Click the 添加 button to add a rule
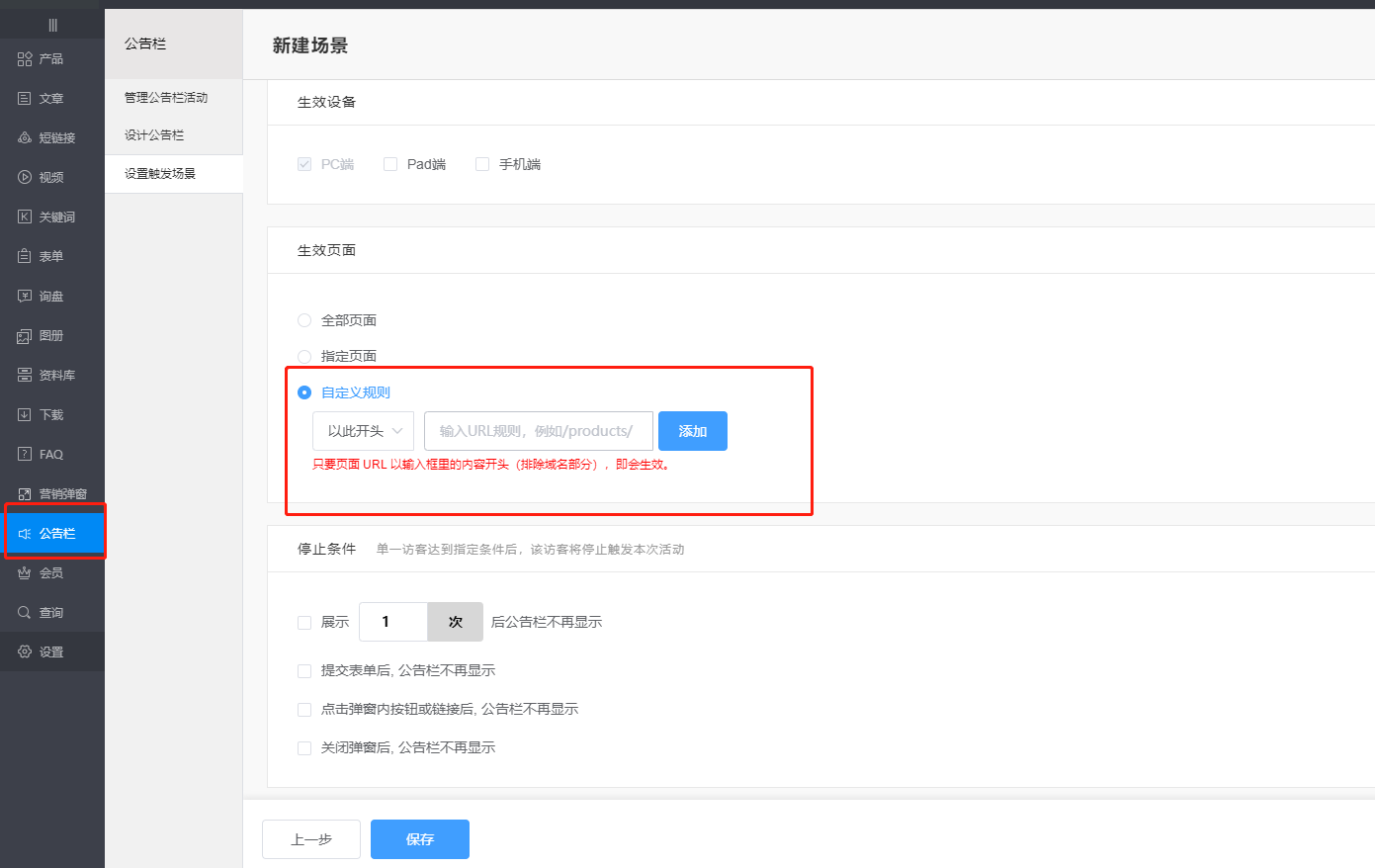This screenshot has height=868, width=1375. pos(692,431)
